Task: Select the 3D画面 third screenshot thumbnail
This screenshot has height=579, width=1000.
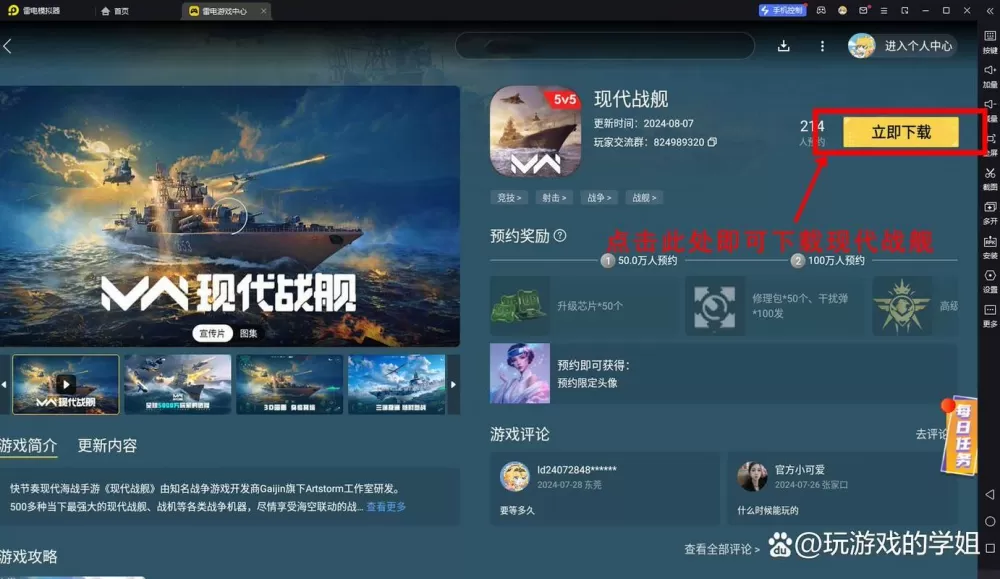Action: click(x=290, y=385)
